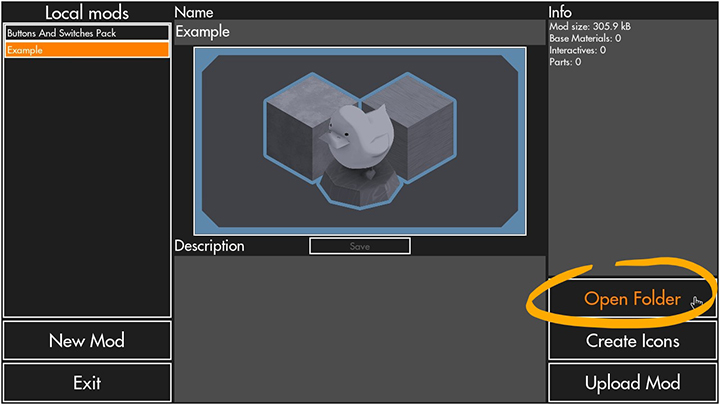Image resolution: width=720 pixels, height=405 pixels.
Task: Click the duck figure in the preview image
Action: point(358,138)
